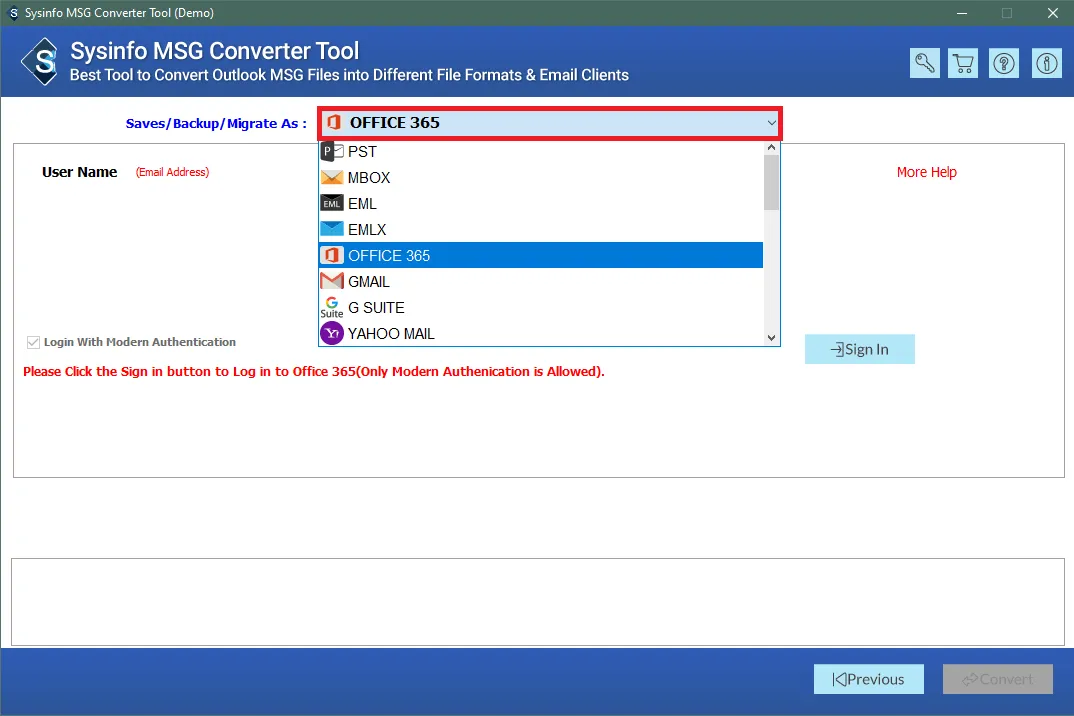1074x716 pixels.
Task: Click the question mark help icon
Action: point(1004,63)
